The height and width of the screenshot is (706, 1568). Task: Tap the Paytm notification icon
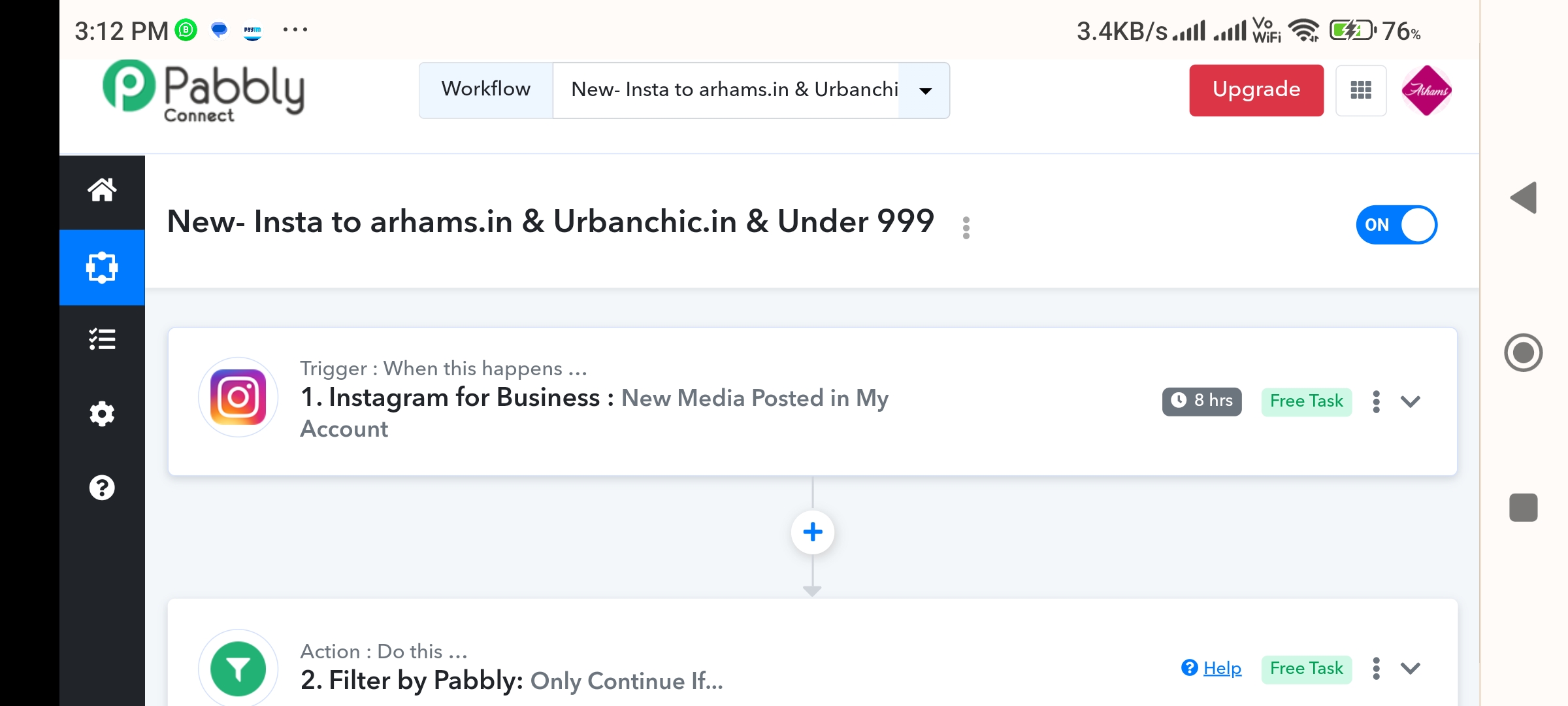[x=252, y=31]
